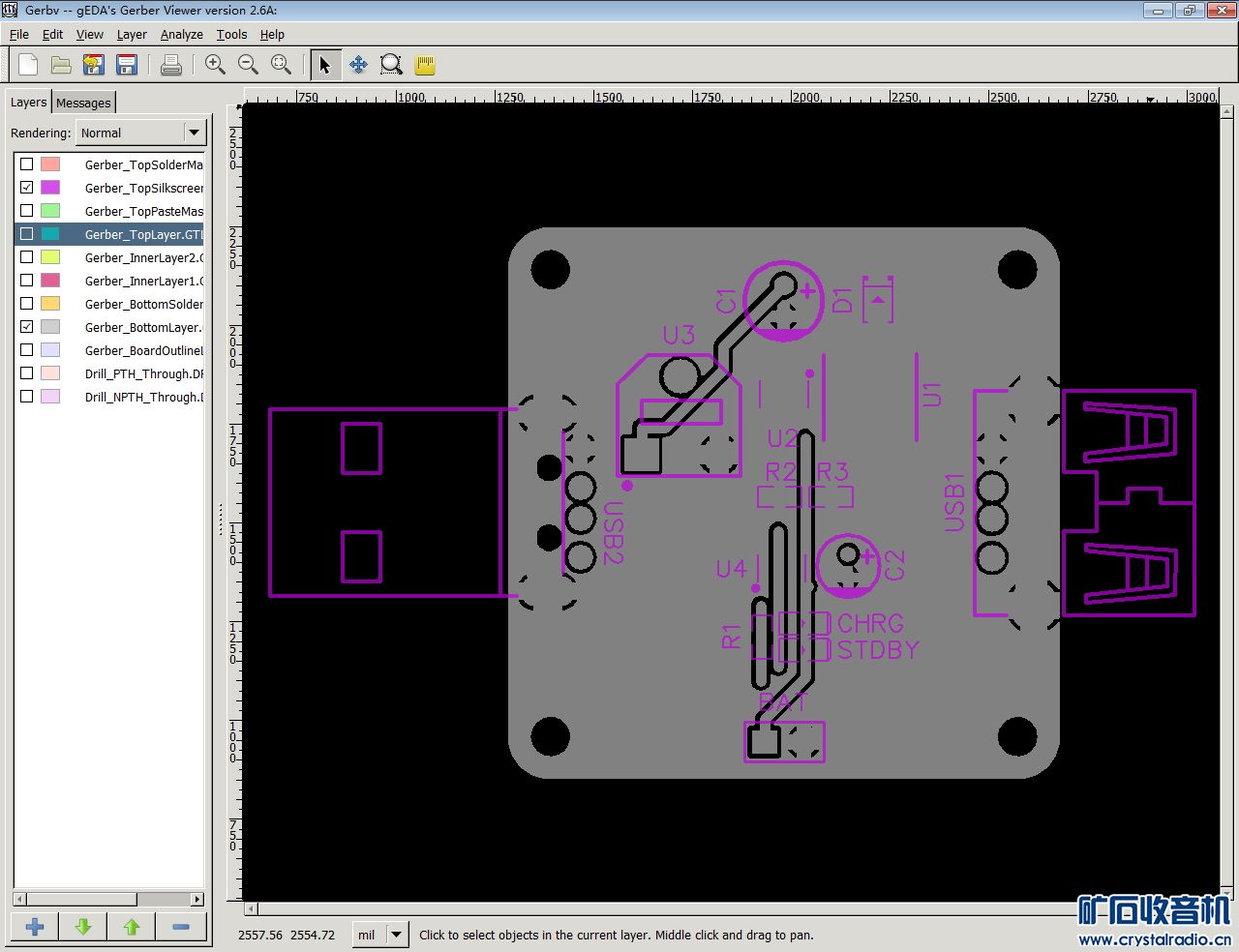The width and height of the screenshot is (1239, 952).
Task: Click the Zoom to fit icon
Action: tap(281, 65)
